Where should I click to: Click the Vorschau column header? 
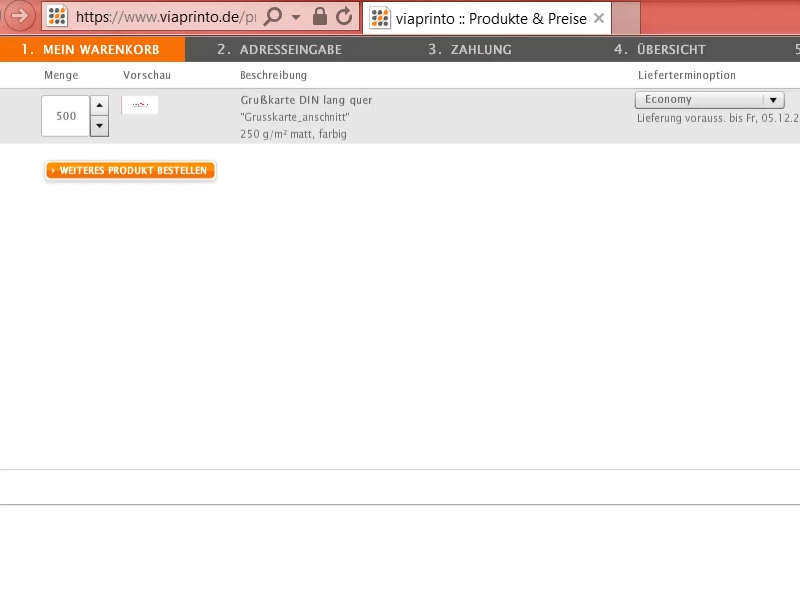147,75
